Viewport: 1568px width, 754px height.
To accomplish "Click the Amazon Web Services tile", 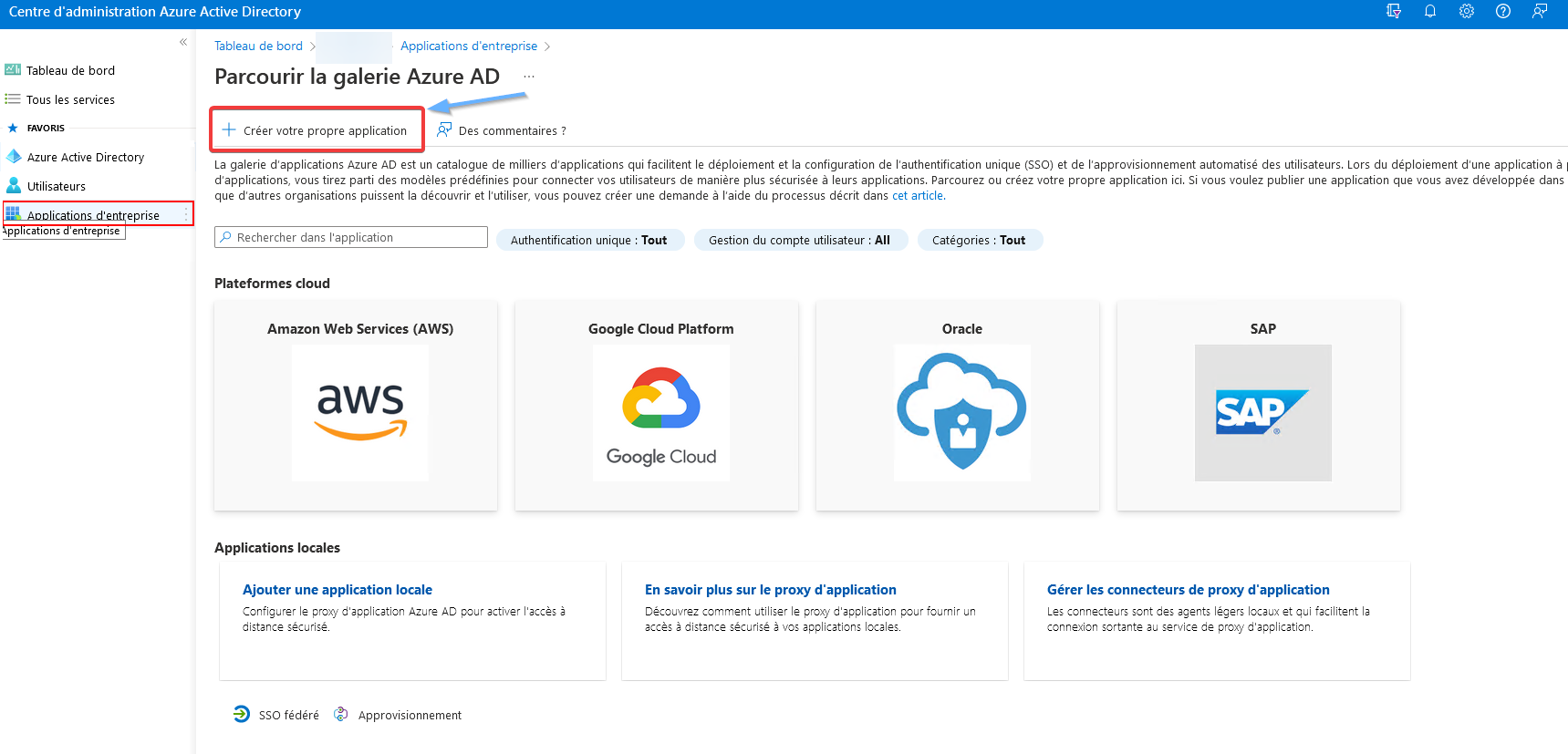I will pos(356,406).
